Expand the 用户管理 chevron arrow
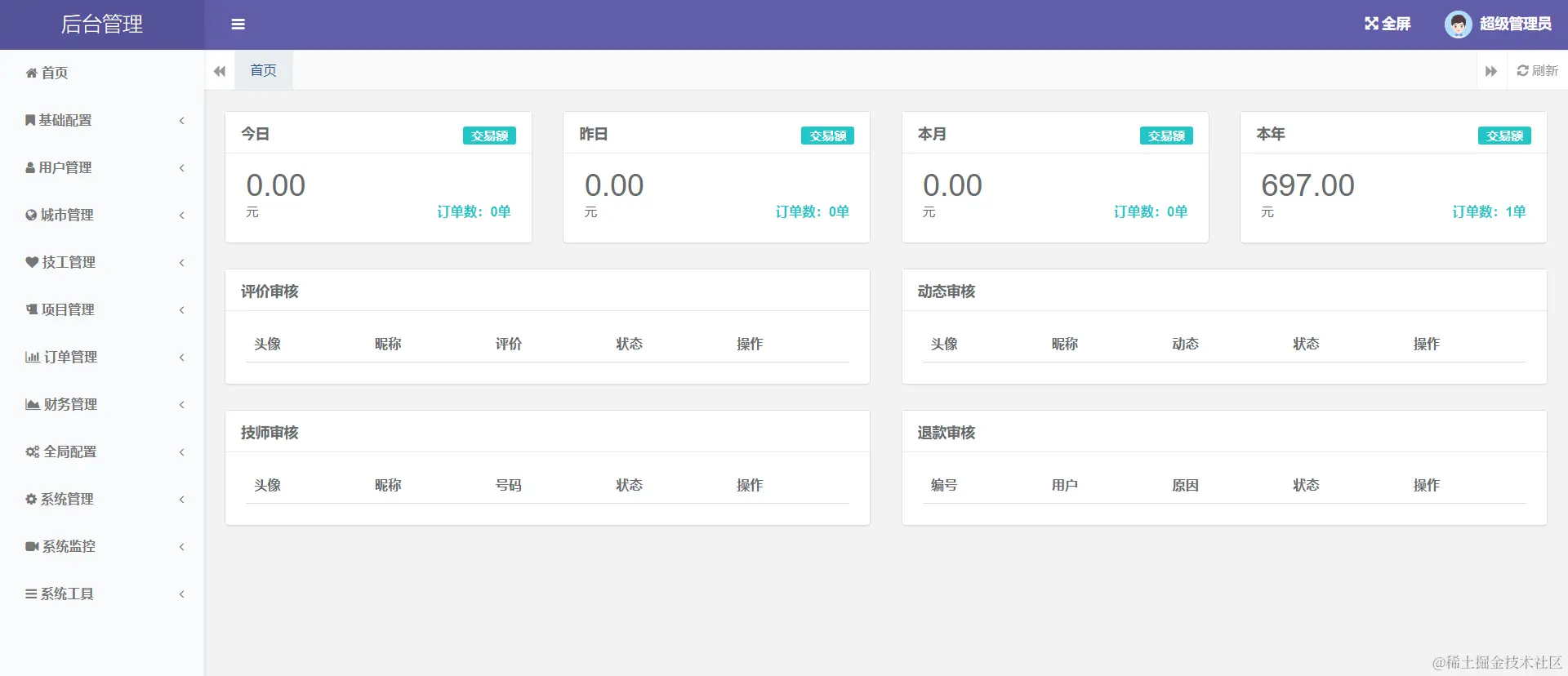Image resolution: width=1568 pixels, height=676 pixels. (182, 168)
